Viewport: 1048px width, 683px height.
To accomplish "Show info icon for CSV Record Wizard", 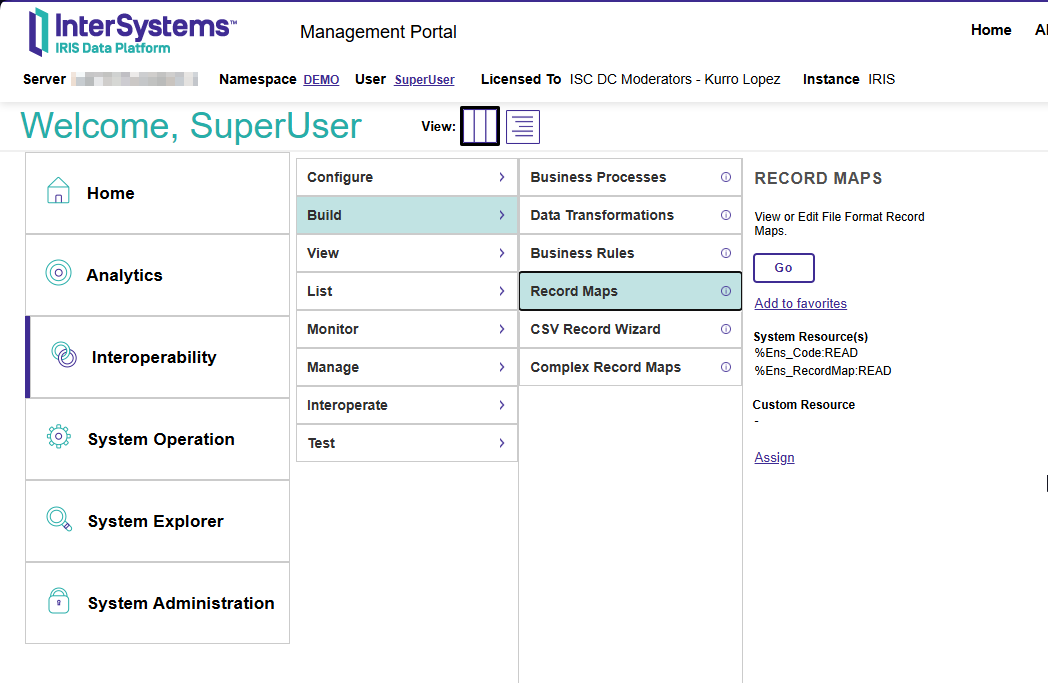I will pyautogui.click(x=726, y=329).
